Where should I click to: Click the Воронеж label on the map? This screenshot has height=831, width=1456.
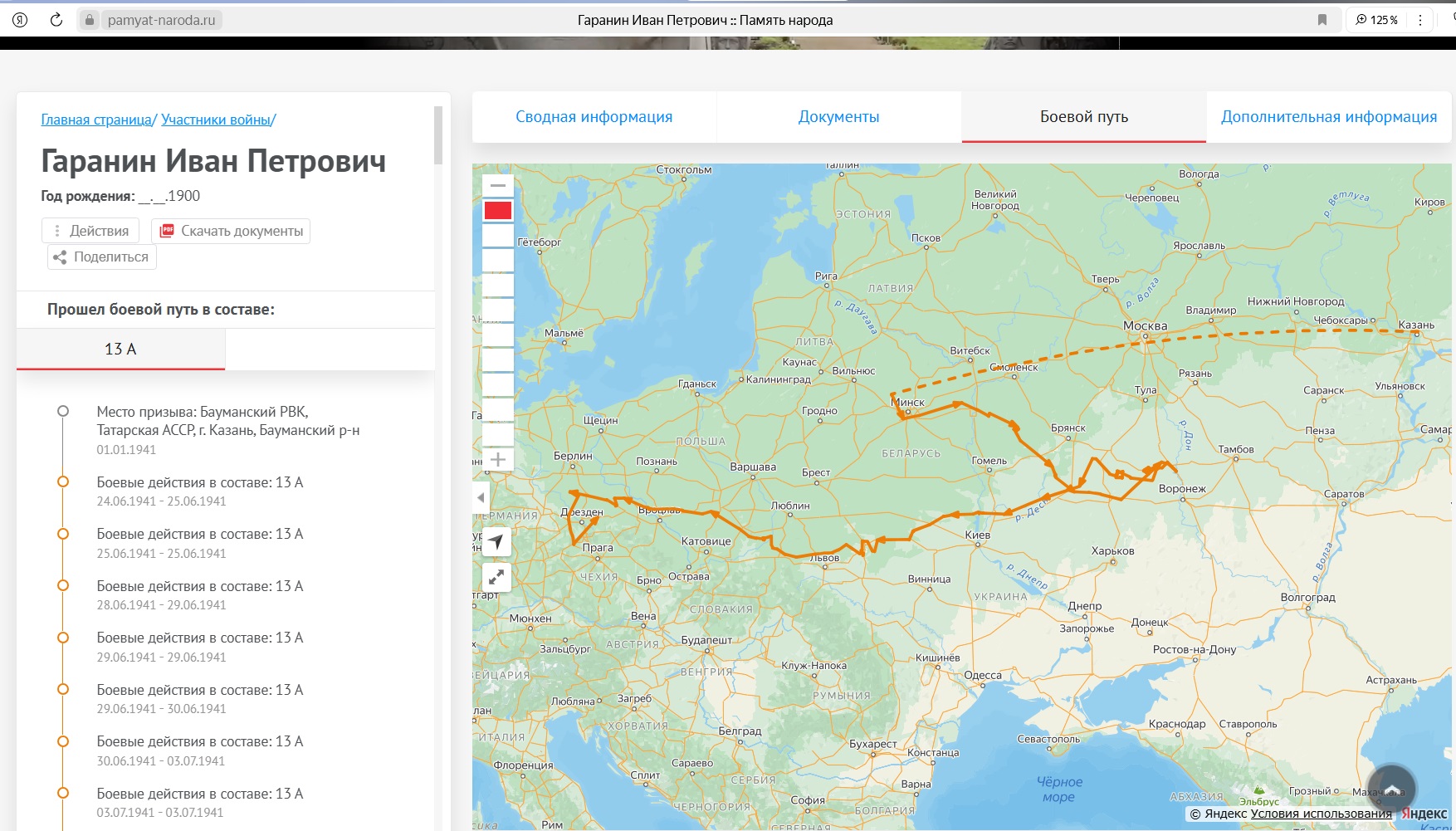[1182, 489]
